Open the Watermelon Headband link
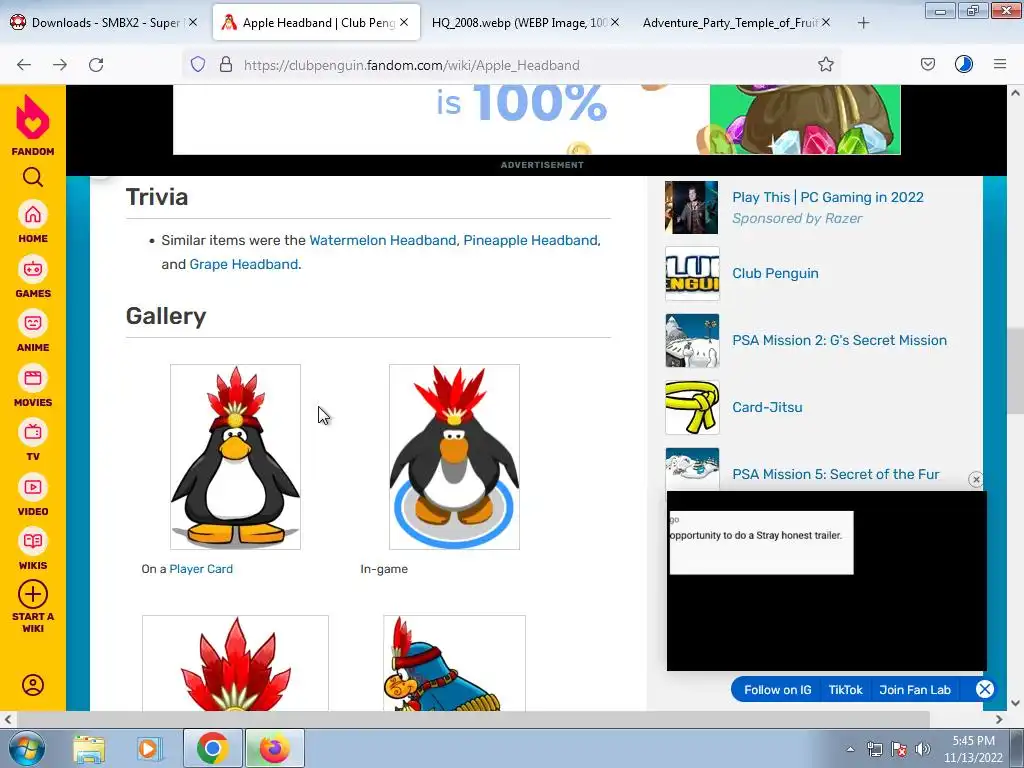This screenshot has width=1024, height=768. (383, 240)
